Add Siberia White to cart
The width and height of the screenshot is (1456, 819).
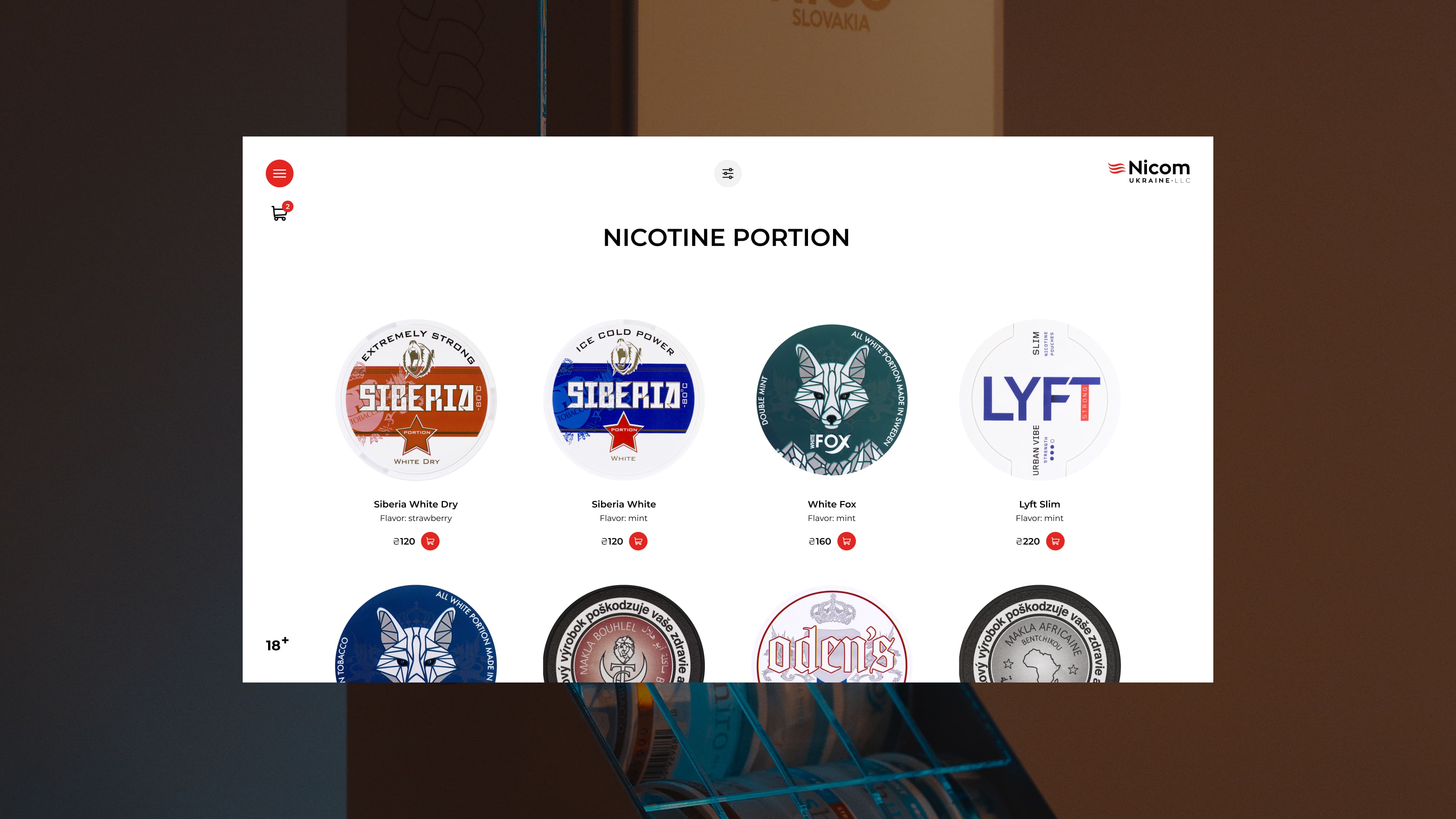coord(638,541)
